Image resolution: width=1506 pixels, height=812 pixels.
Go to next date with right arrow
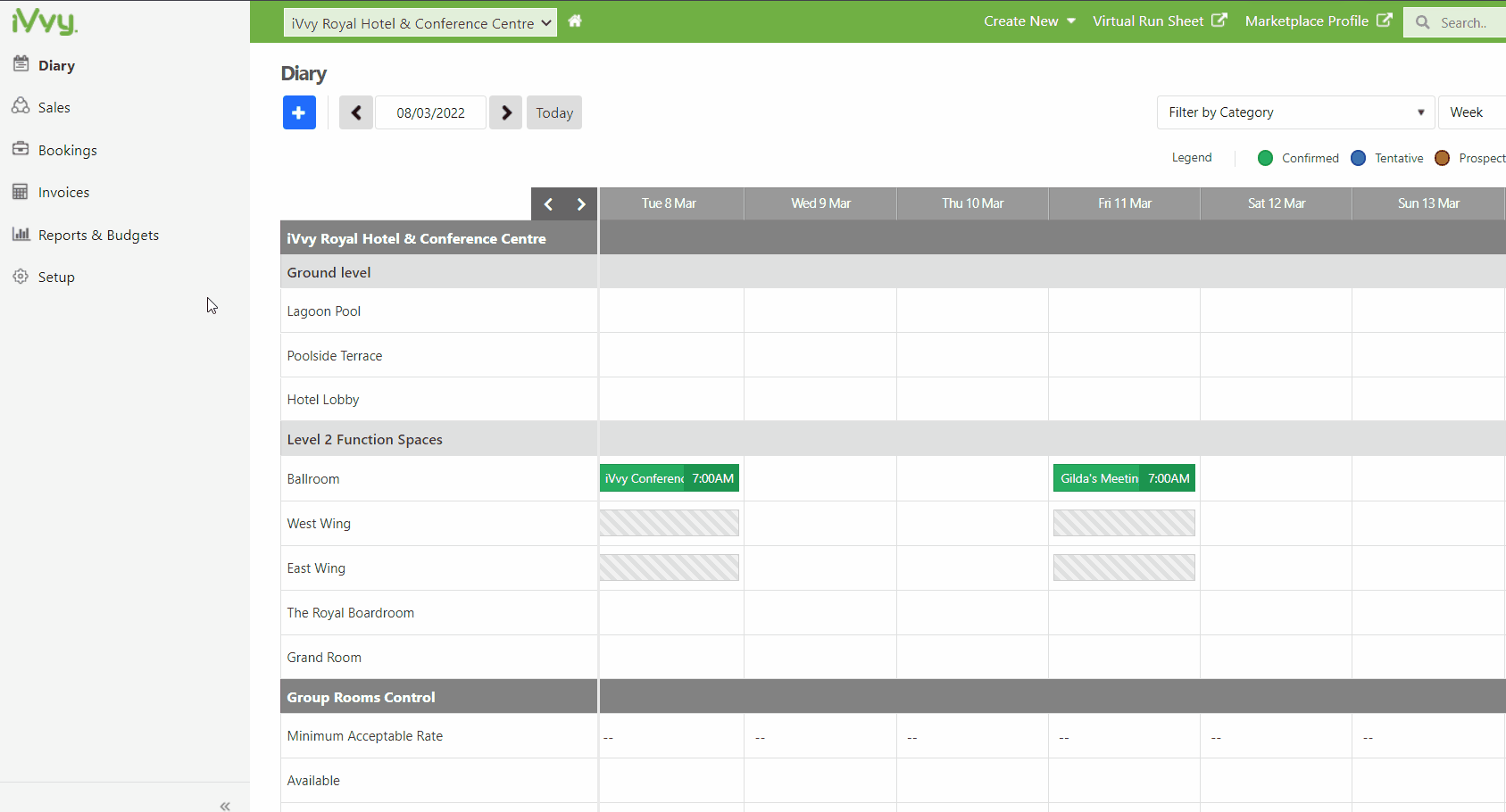[x=506, y=112]
